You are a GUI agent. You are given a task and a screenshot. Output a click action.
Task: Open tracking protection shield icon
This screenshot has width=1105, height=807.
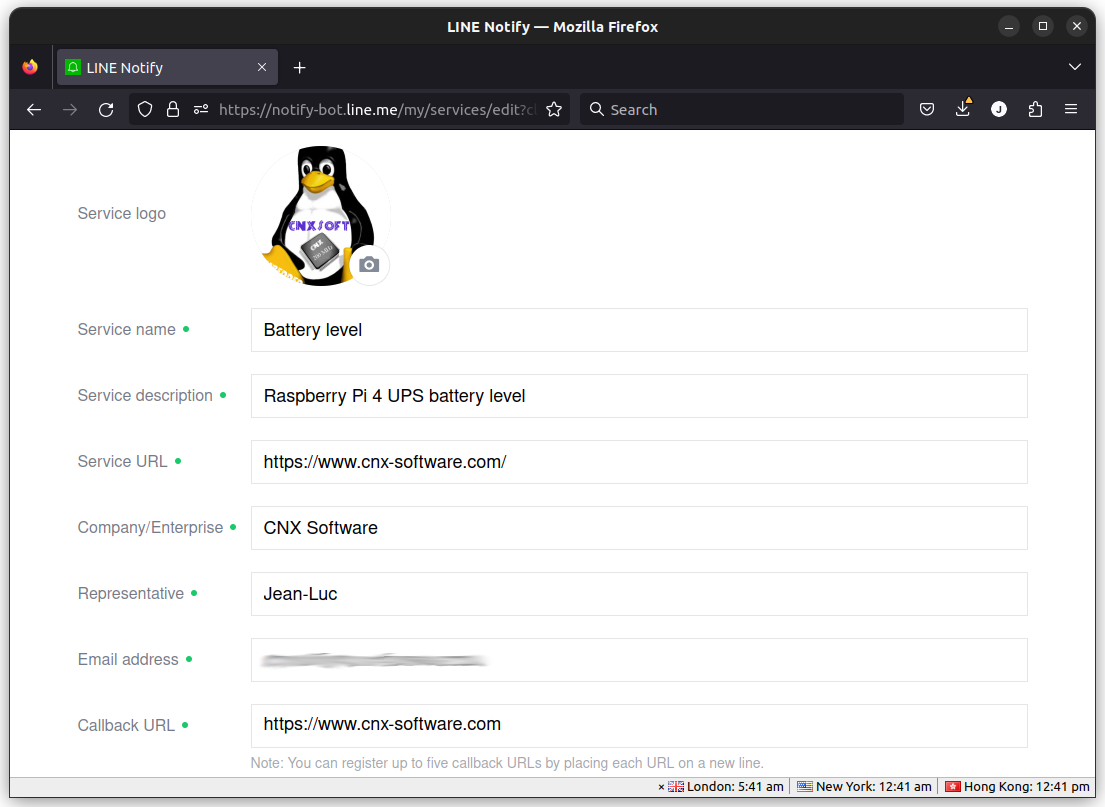(x=144, y=109)
